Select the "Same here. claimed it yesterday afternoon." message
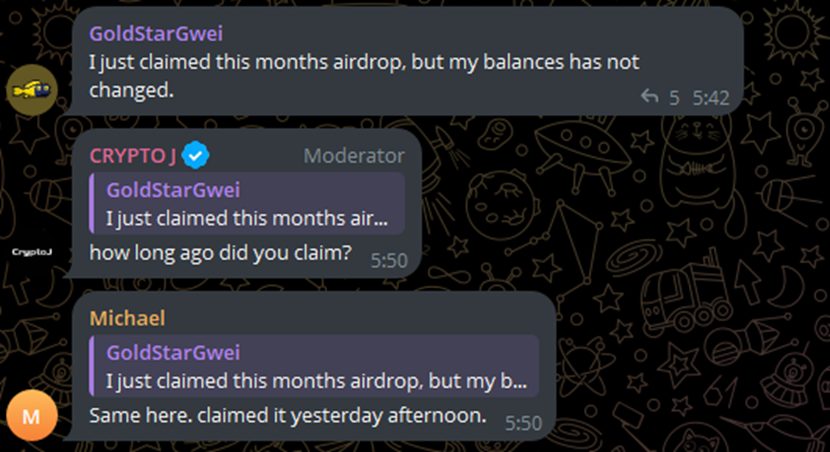 (287, 414)
